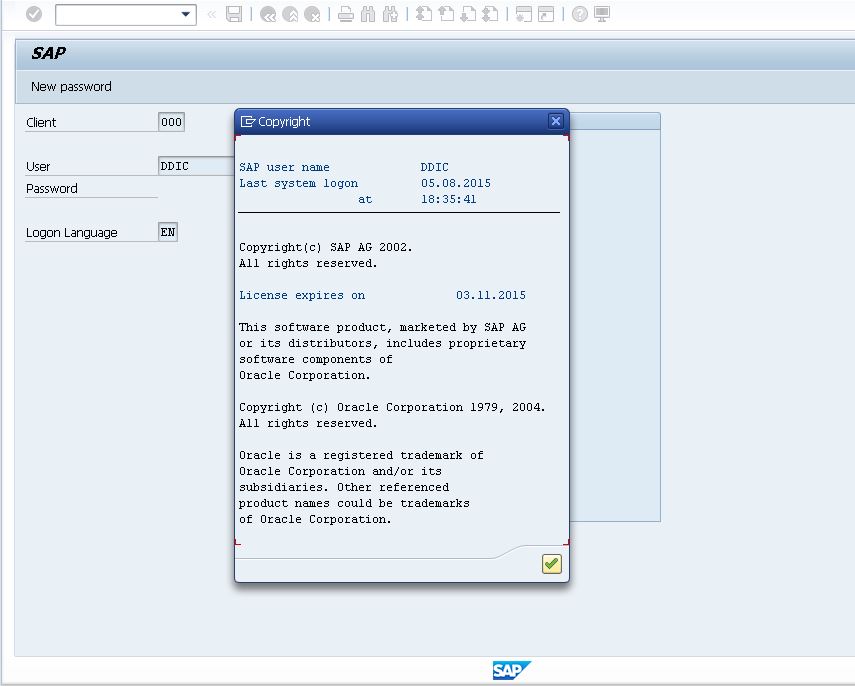Close the Copyright dialog with X
This screenshot has width=855, height=686.
556,121
